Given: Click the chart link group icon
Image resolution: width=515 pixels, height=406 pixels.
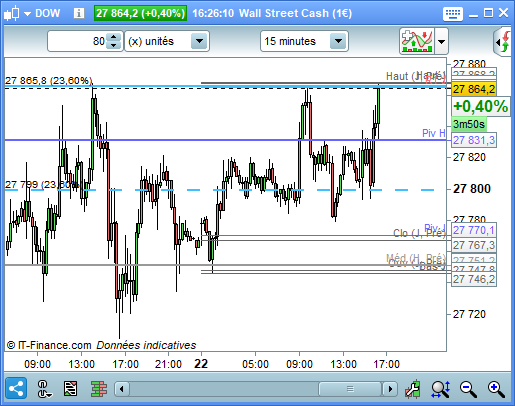Looking at the screenshot, I should point(44,389).
